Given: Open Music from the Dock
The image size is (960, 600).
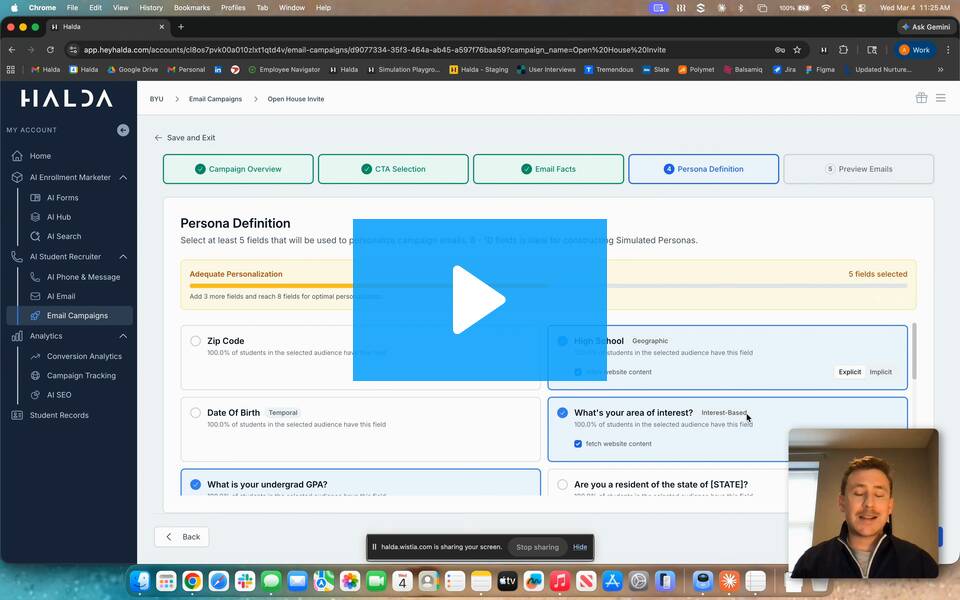Looking at the screenshot, I should [x=560, y=580].
